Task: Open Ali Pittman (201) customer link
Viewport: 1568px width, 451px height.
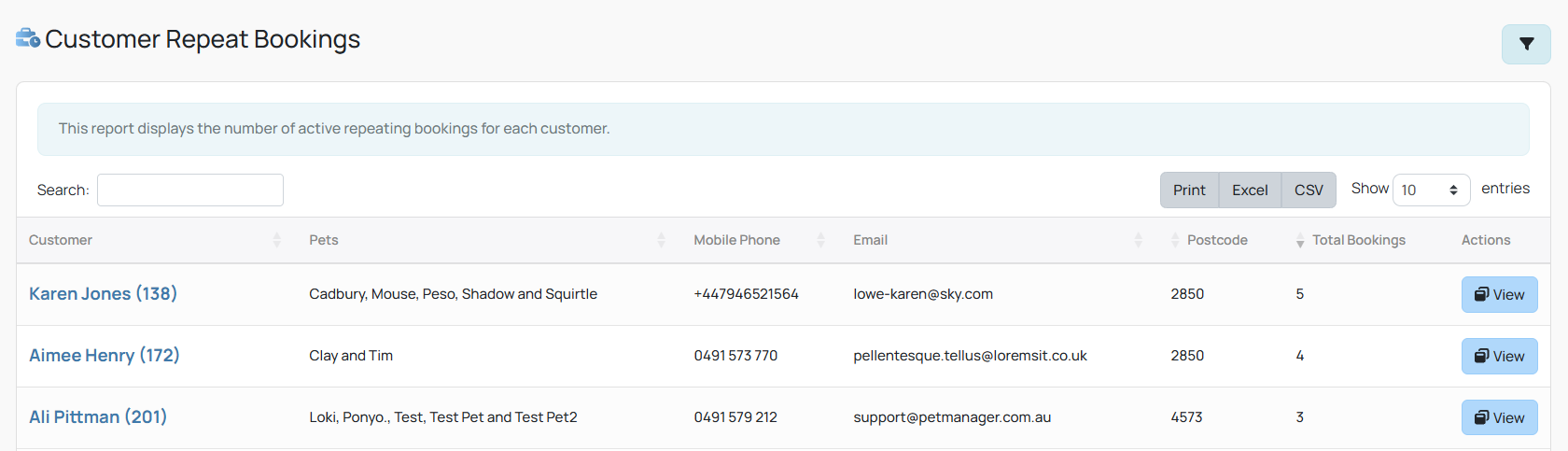Action: click(98, 416)
